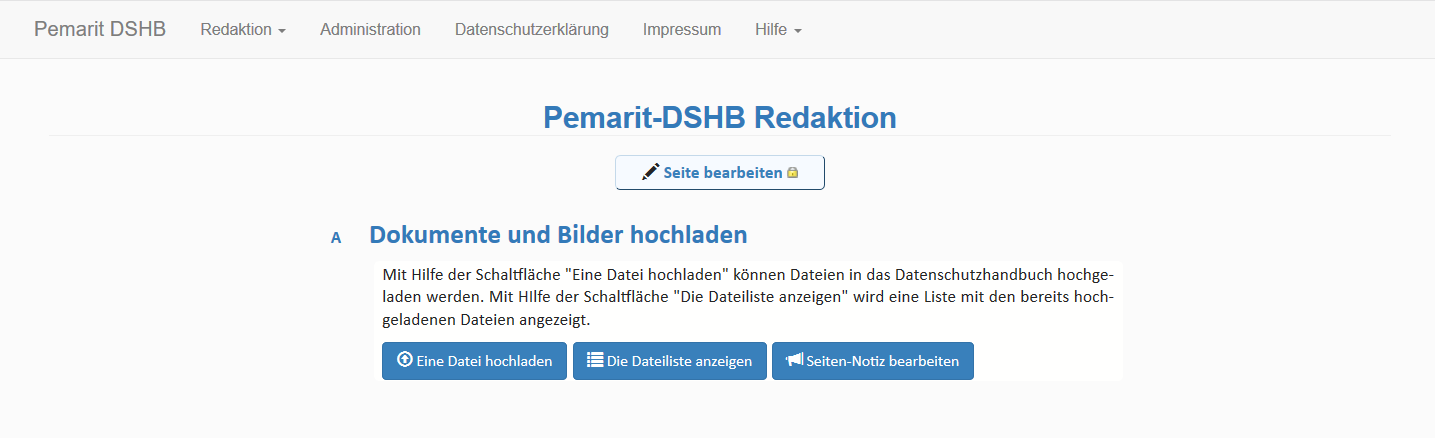The height and width of the screenshot is (438, 1435).
Task: Click the Pemarit DSHB brand link
Action: pos(100,29)
